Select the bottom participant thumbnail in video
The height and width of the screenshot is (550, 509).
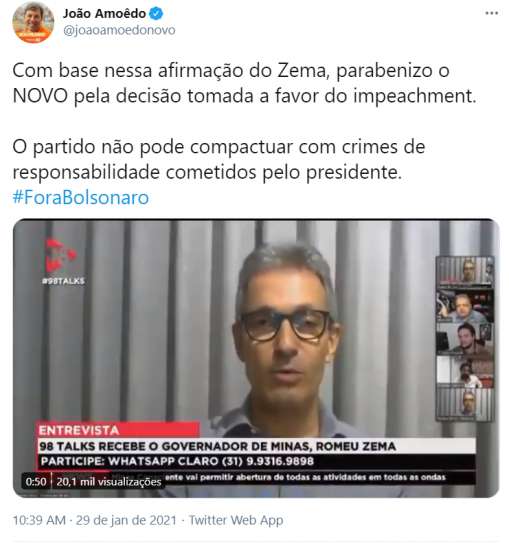465,404
